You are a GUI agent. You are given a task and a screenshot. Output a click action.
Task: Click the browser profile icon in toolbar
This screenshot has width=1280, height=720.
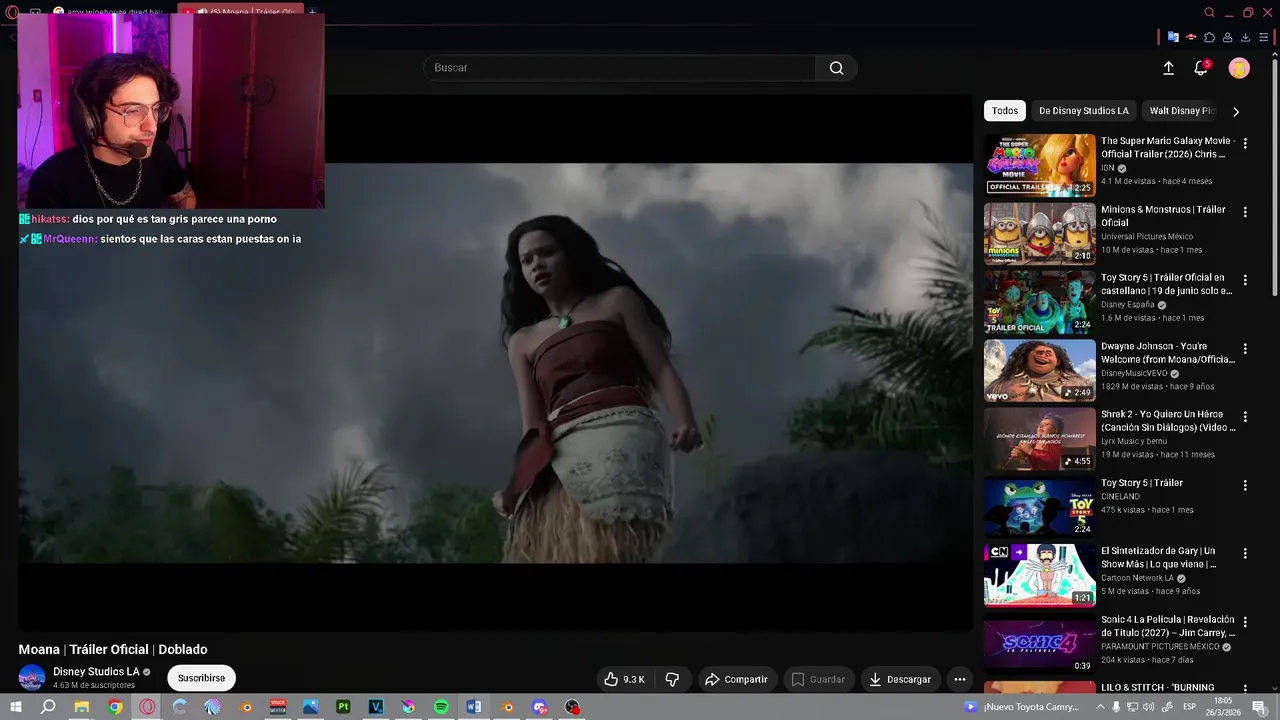pos(1227,37)
